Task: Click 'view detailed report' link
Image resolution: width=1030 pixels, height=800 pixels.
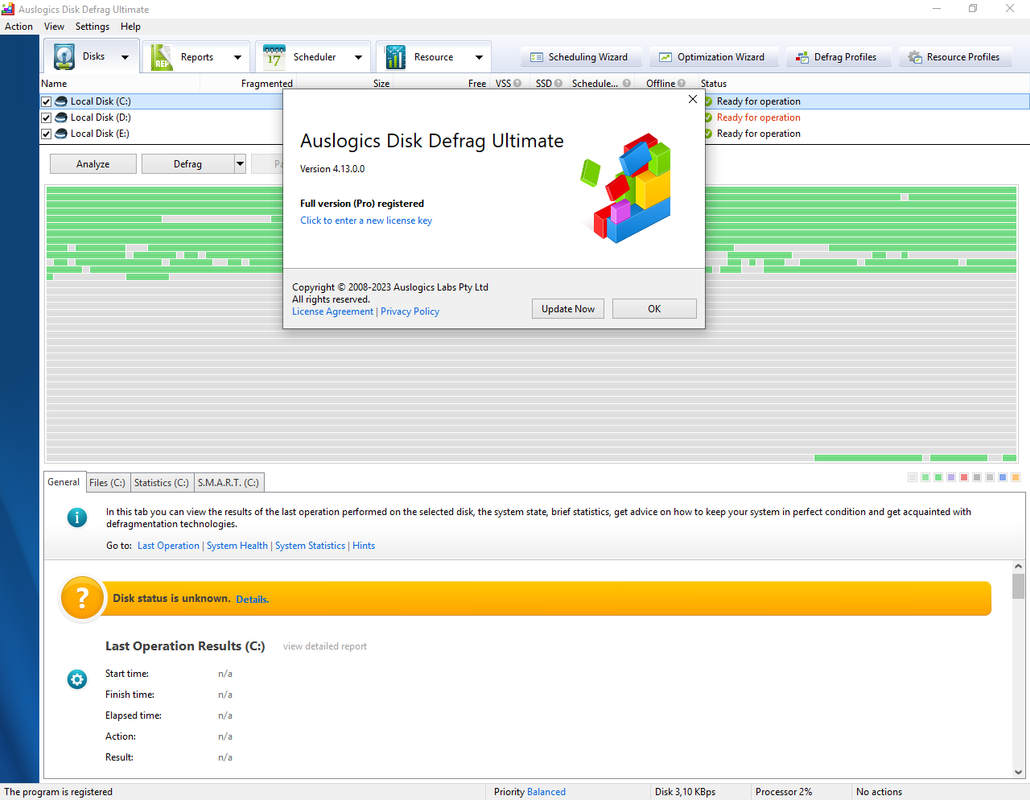Action: coord(325,646)
